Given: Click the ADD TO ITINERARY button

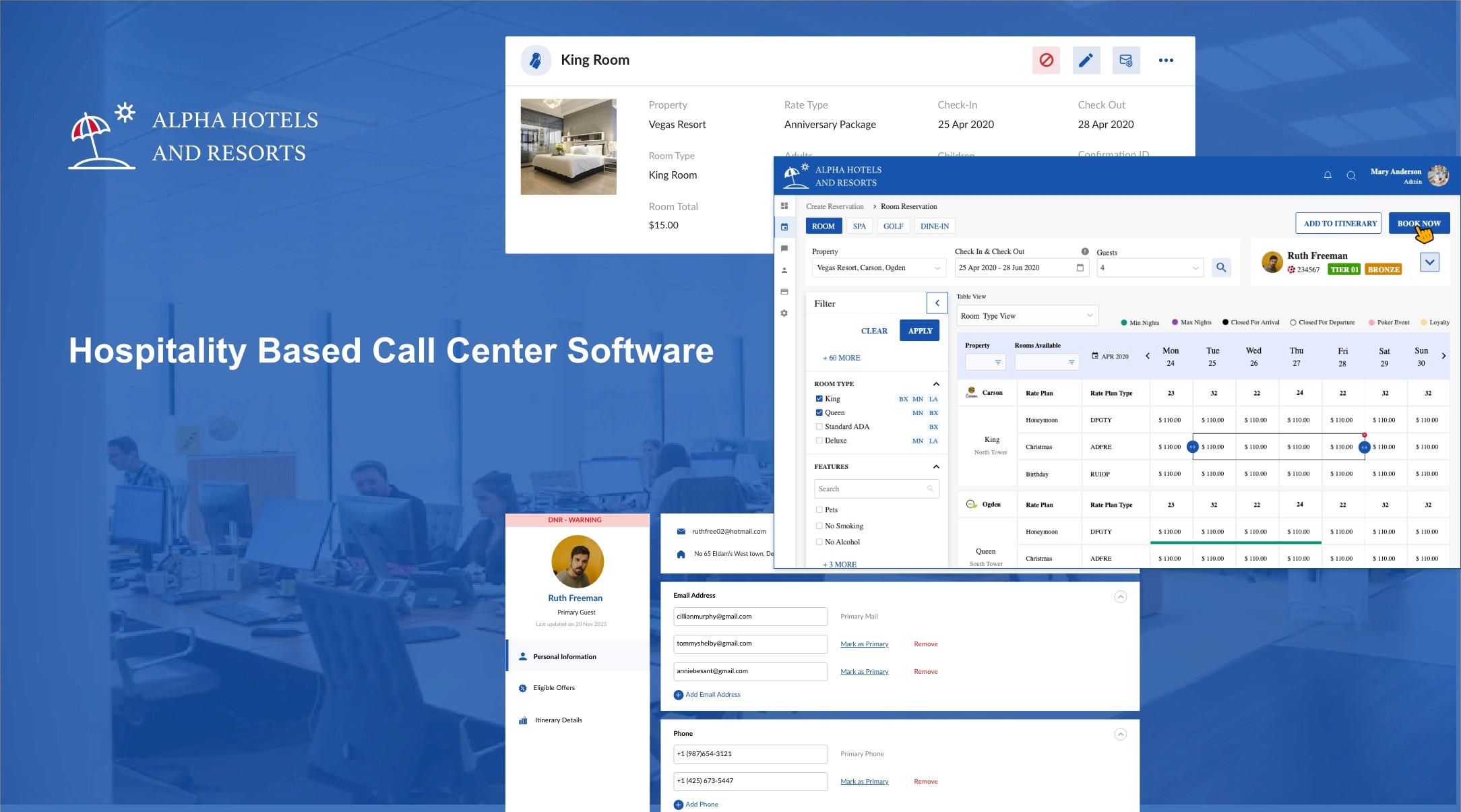Looking at the screenshot, I should [x=1340, y=224].
